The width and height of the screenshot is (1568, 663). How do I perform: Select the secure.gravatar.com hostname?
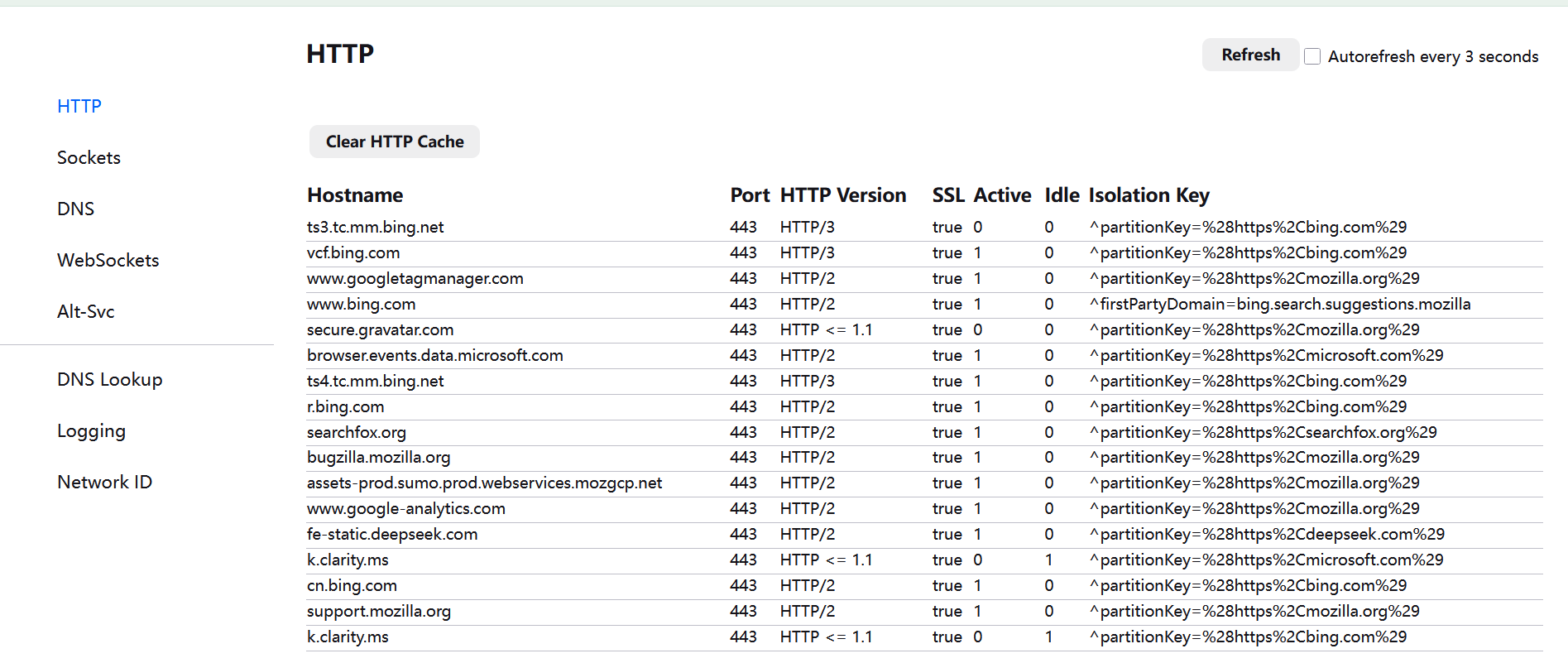click(x=380, y=329)
